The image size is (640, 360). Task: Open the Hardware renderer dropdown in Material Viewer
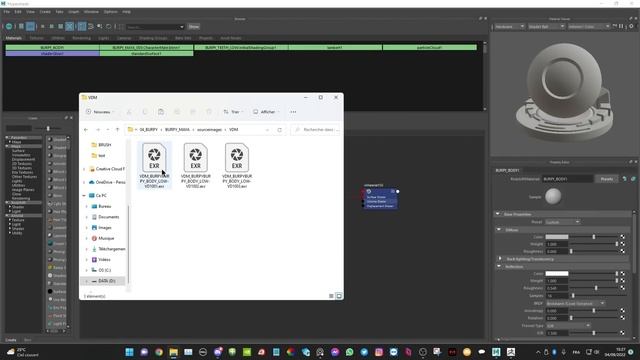pos(509,27)
